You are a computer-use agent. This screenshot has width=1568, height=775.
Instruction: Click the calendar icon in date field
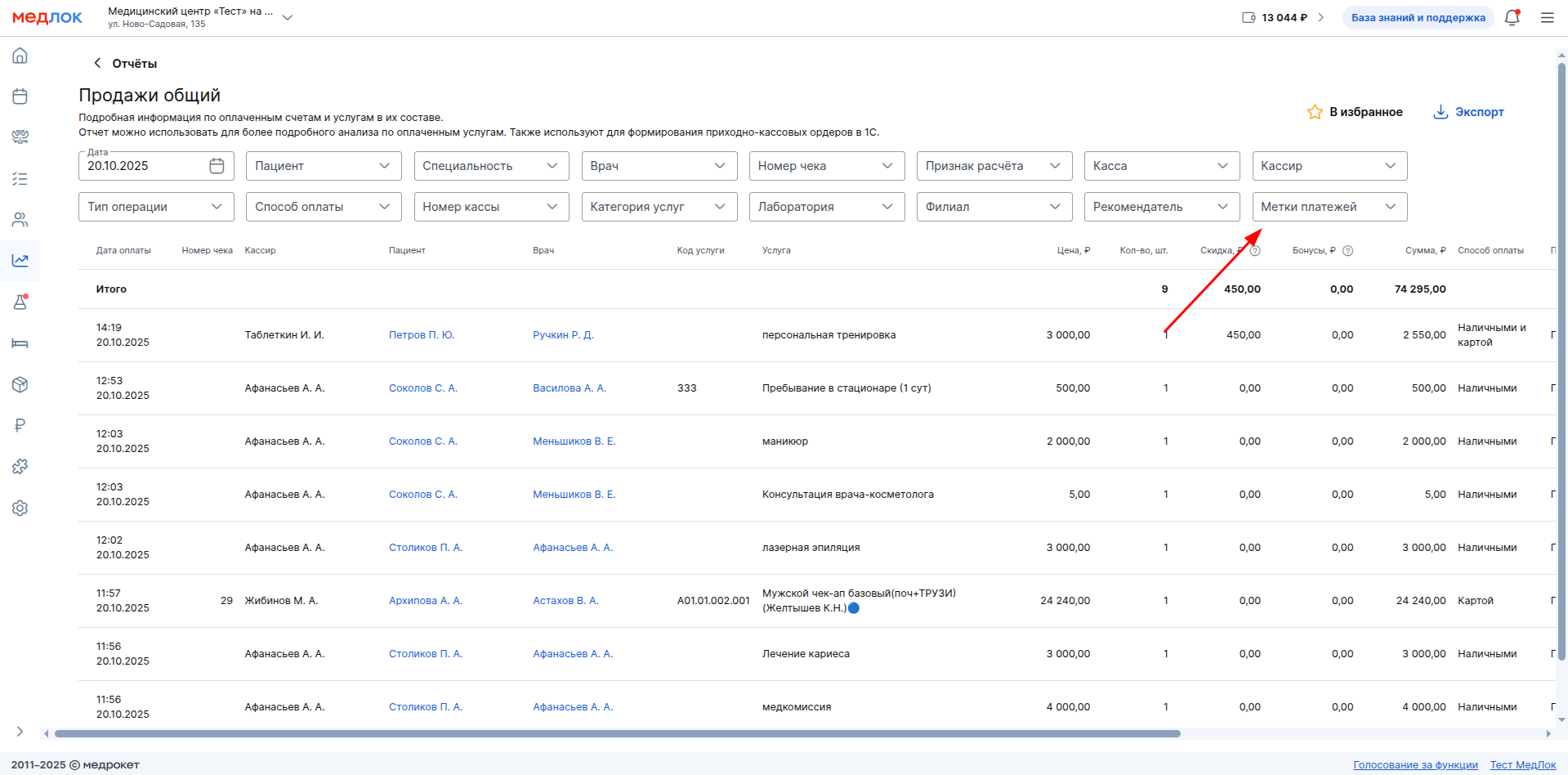pos(217,166)
